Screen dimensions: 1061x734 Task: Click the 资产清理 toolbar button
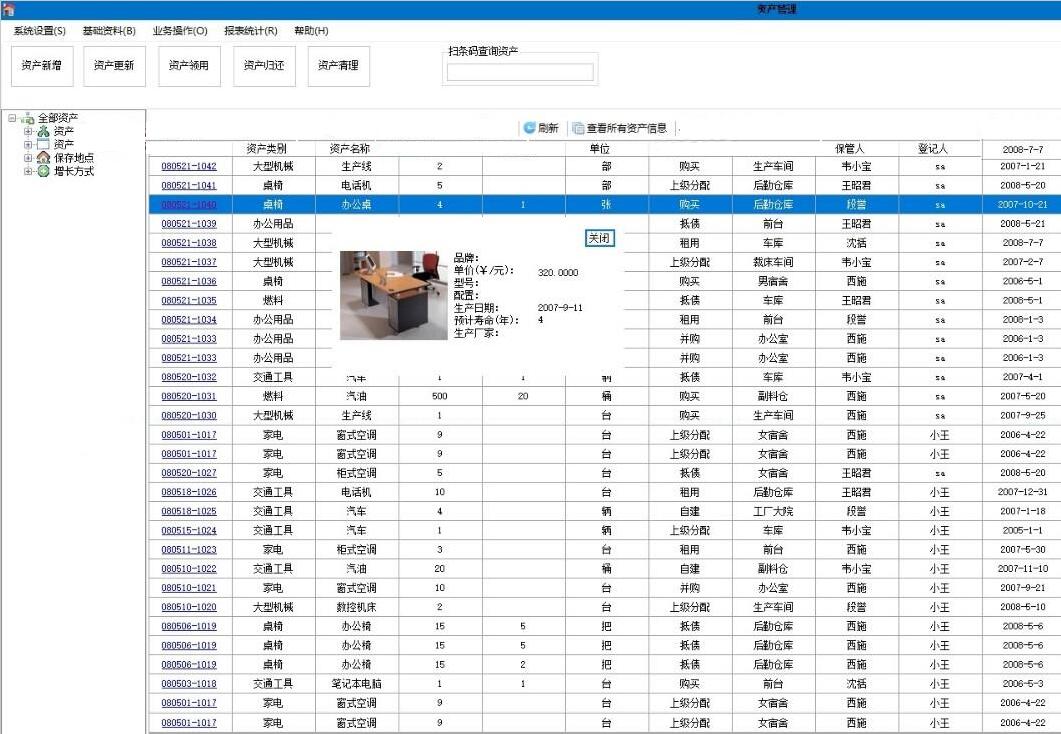(338, 66)
